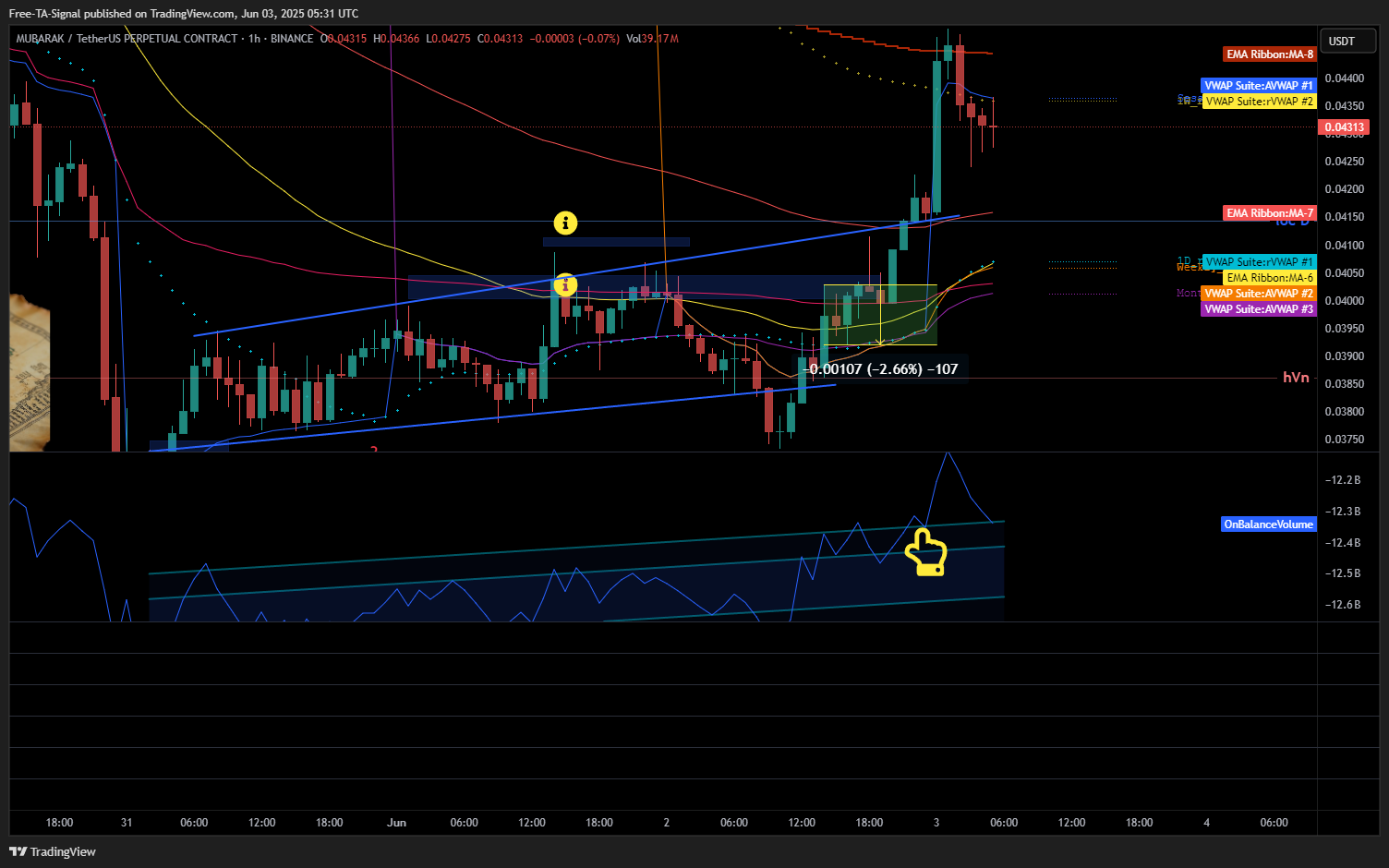Screen dimensions: 1389x868
Task: Select the orange VWAP Suite:AVWAP #2 label
Action: [x=1259, y=294]
